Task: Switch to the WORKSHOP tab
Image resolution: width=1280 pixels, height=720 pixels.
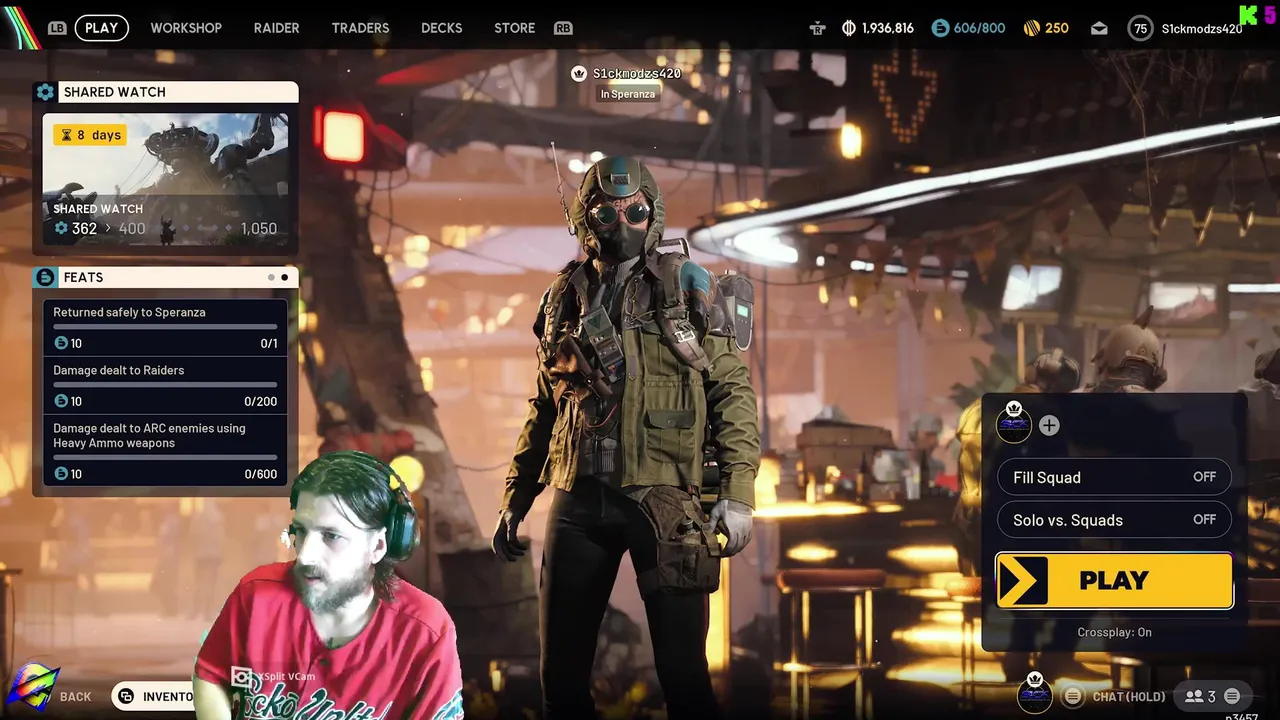Action: [x=186, y=28]
